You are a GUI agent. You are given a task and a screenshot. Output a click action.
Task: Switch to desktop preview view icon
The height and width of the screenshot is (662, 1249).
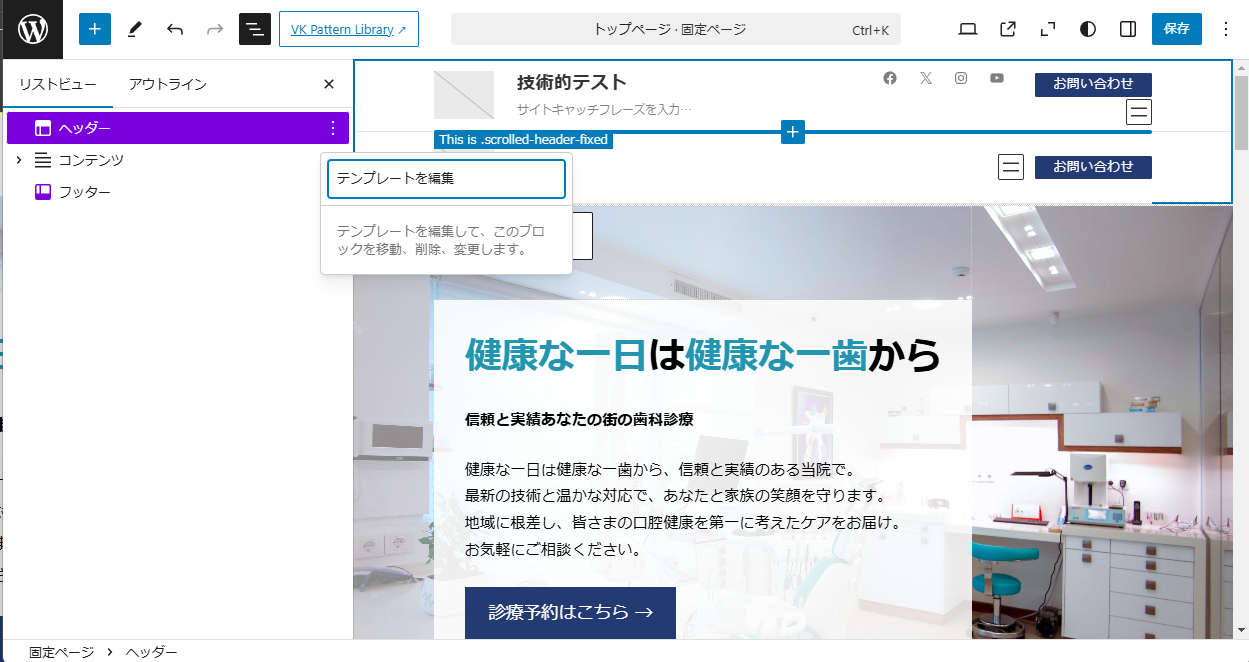pyautogui.click(x=967, y=29)
